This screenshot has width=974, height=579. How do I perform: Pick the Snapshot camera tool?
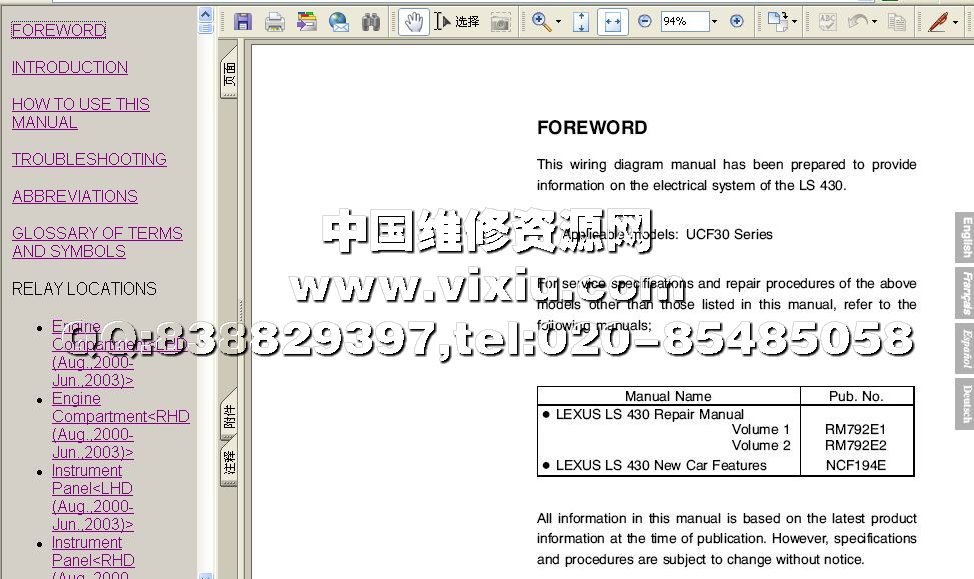click(x=501, y=22)
